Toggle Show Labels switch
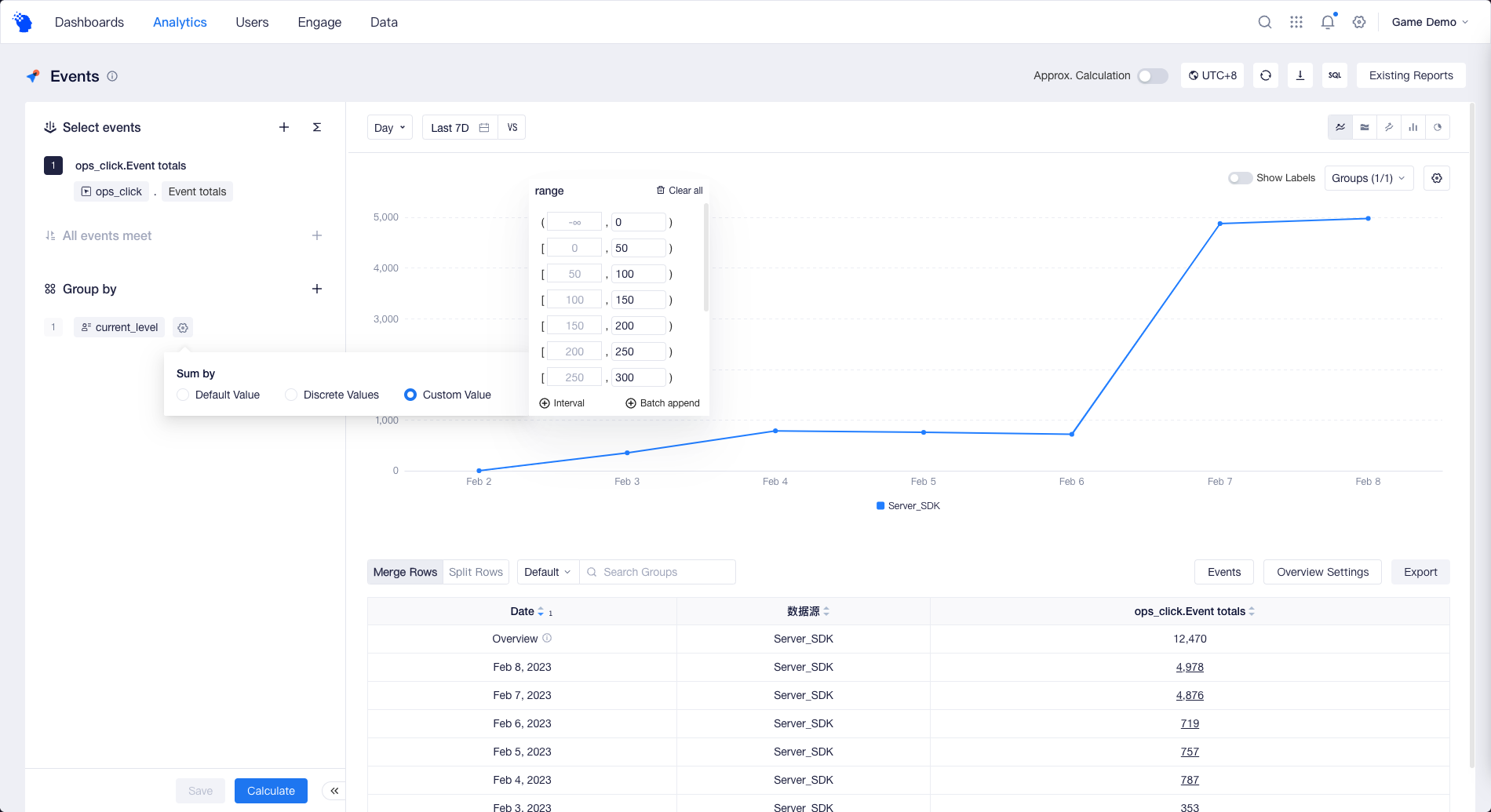Viewport: 1491px width, 812px height. click(1240, 178)
